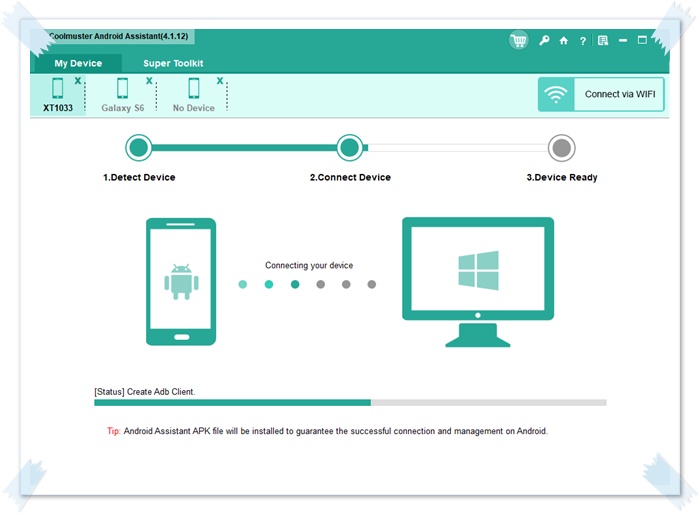The height and width of the screenshot is (514, 699).
Task: Click the WiFi signal icon
Action: coord(556,94)
